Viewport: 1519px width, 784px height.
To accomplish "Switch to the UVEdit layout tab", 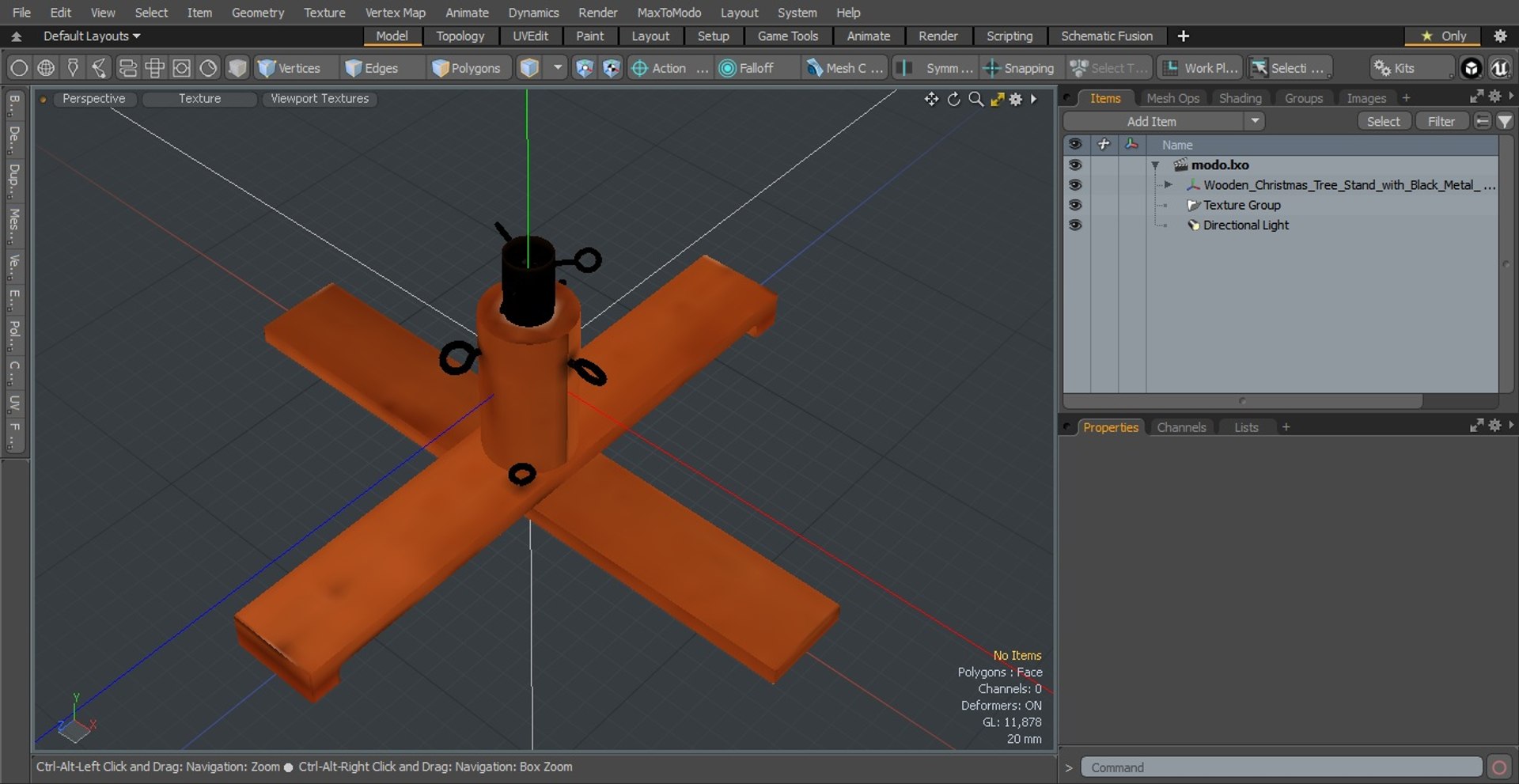I will click(530, 36).
